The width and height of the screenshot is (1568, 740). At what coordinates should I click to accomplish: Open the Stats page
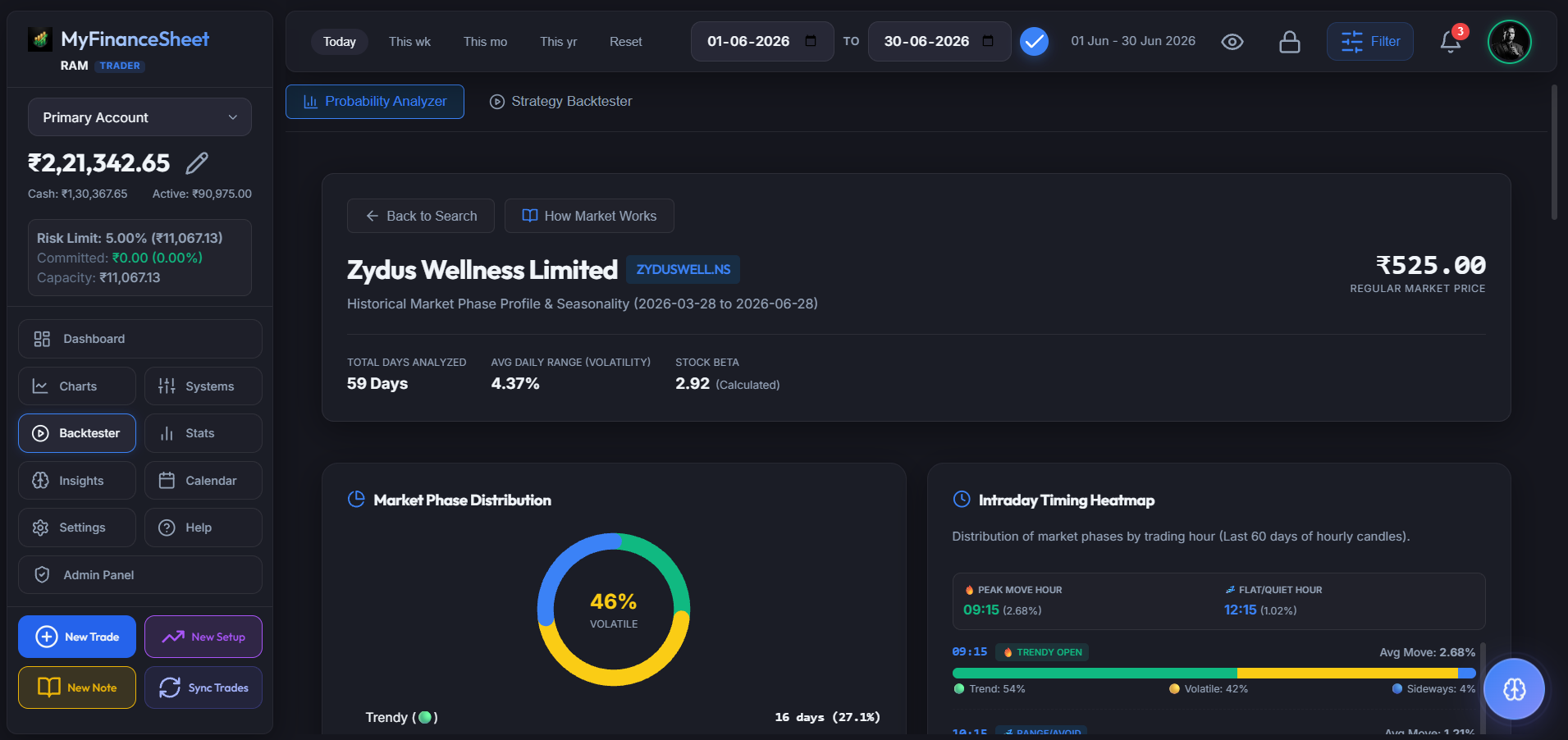click(203, 433)
